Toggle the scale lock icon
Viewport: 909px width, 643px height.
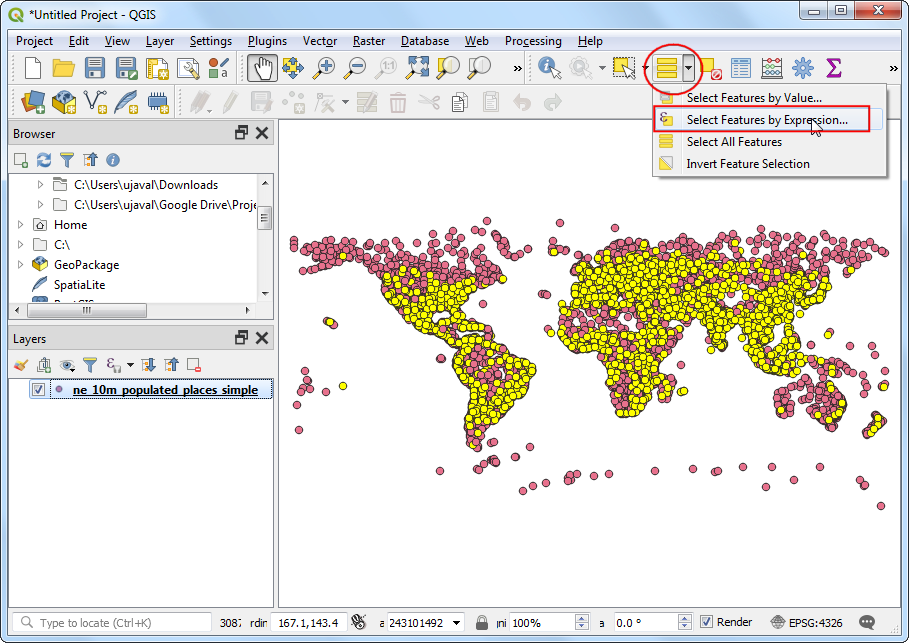482,622
